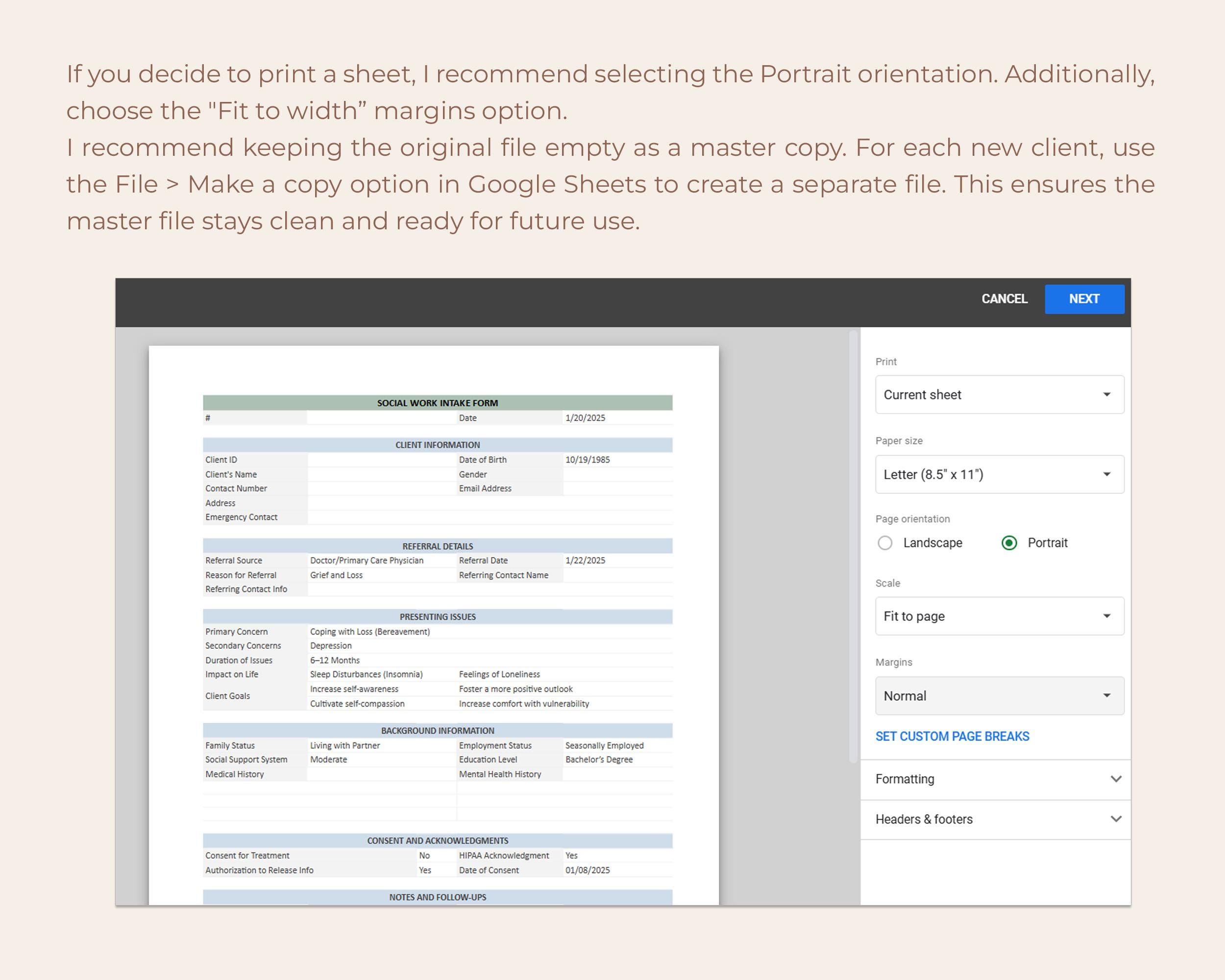Click the Normal margins dropdown arrow

[1107, 695]
